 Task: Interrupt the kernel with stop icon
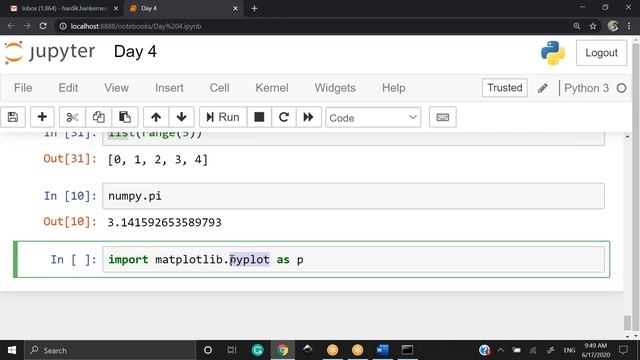[x=259, y=117]
